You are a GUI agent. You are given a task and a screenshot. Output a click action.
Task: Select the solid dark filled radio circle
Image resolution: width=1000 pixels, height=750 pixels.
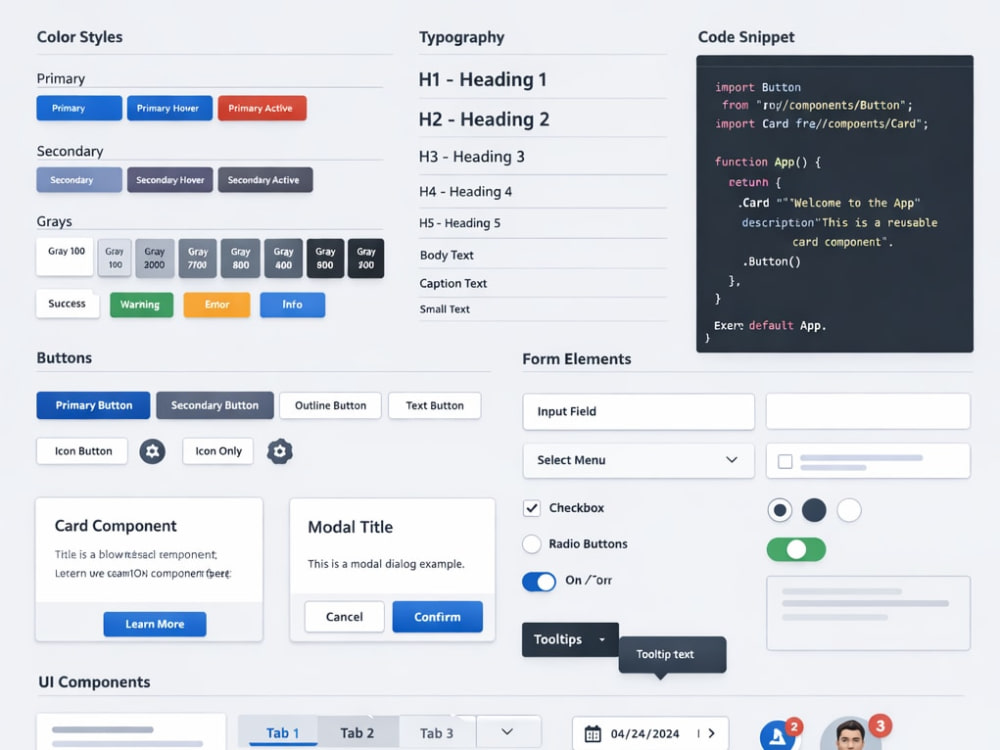tap(814, 510)
